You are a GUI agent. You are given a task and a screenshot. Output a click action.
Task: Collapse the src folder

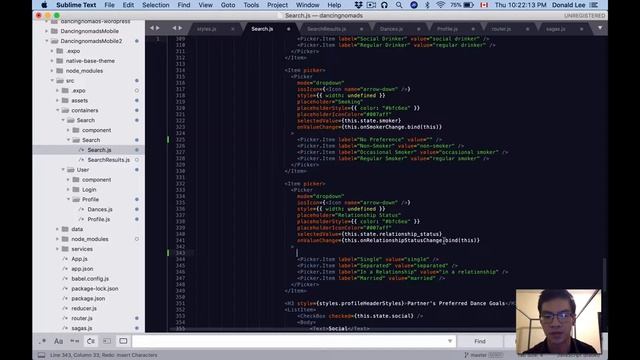pyautogui.click(x=52, y=81)
